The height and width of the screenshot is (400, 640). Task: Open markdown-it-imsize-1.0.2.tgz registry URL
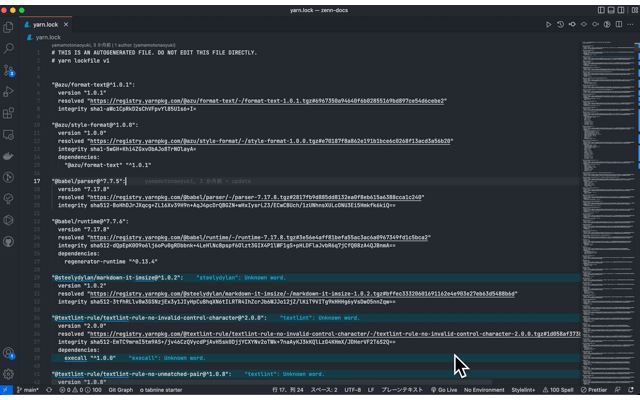(302, 293)
